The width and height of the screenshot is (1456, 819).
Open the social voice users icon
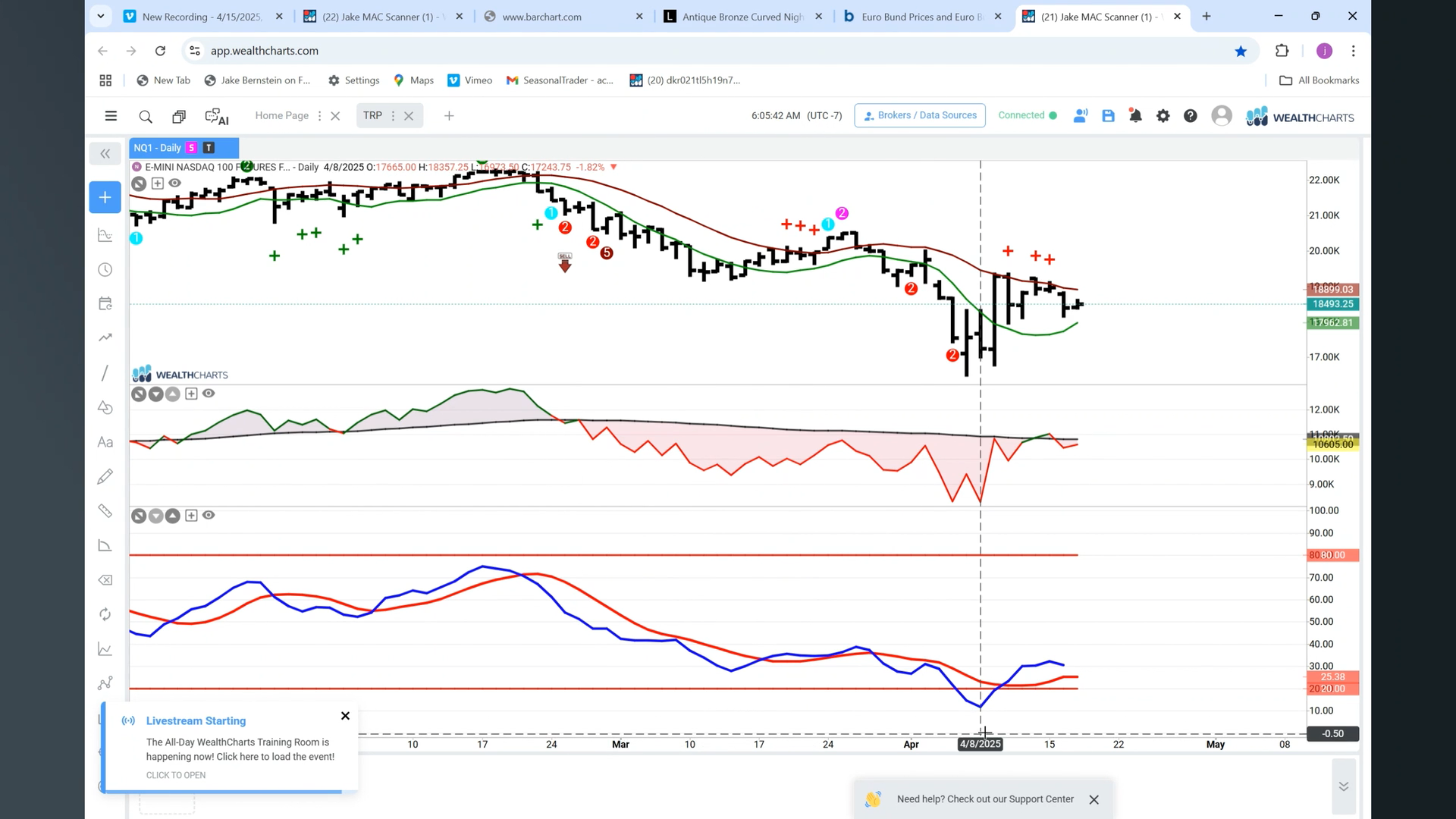[1081, 116]
